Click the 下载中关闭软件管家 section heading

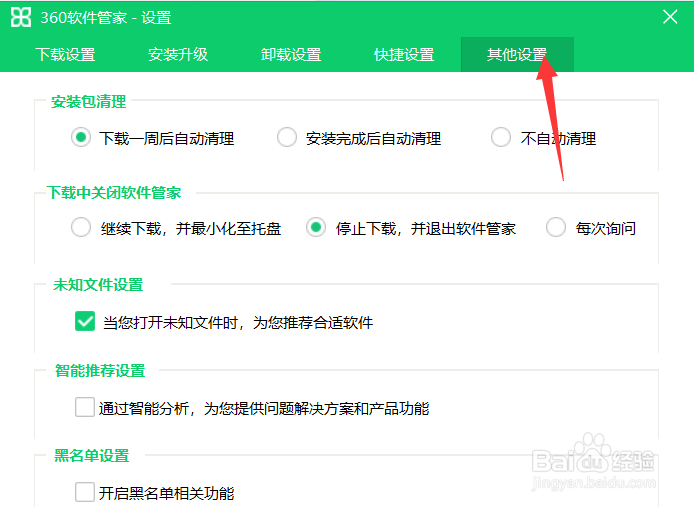[114, 193]
